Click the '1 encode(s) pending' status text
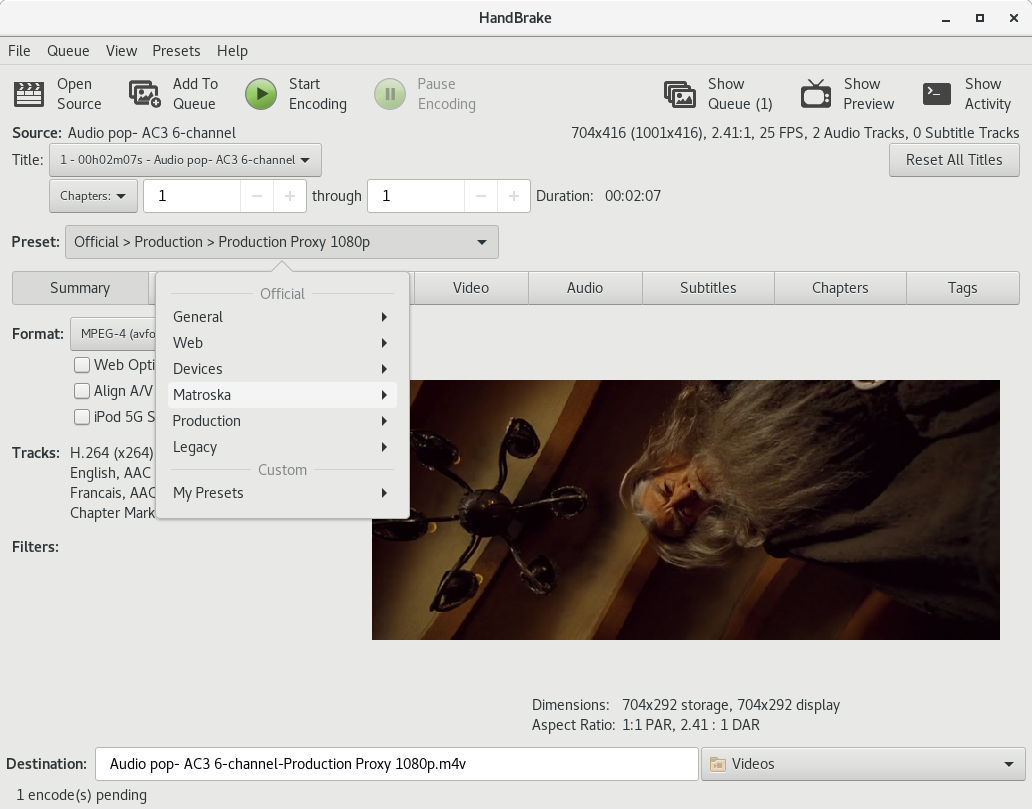The width and height of the screenshot is (1032, 809). 82,795
